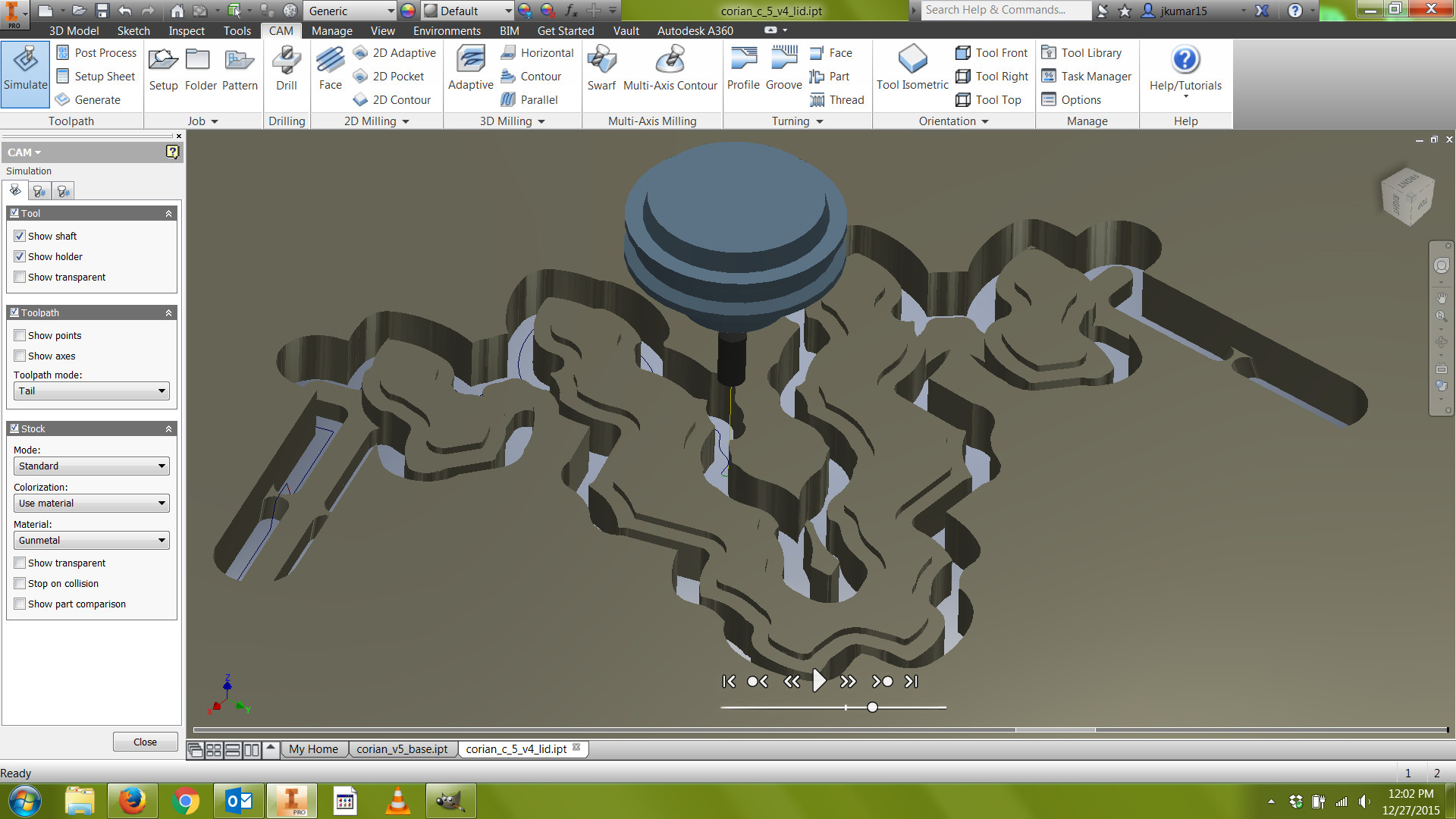Add a Folder in Job group
This screenshot has width=1456, height=819.
201,69
